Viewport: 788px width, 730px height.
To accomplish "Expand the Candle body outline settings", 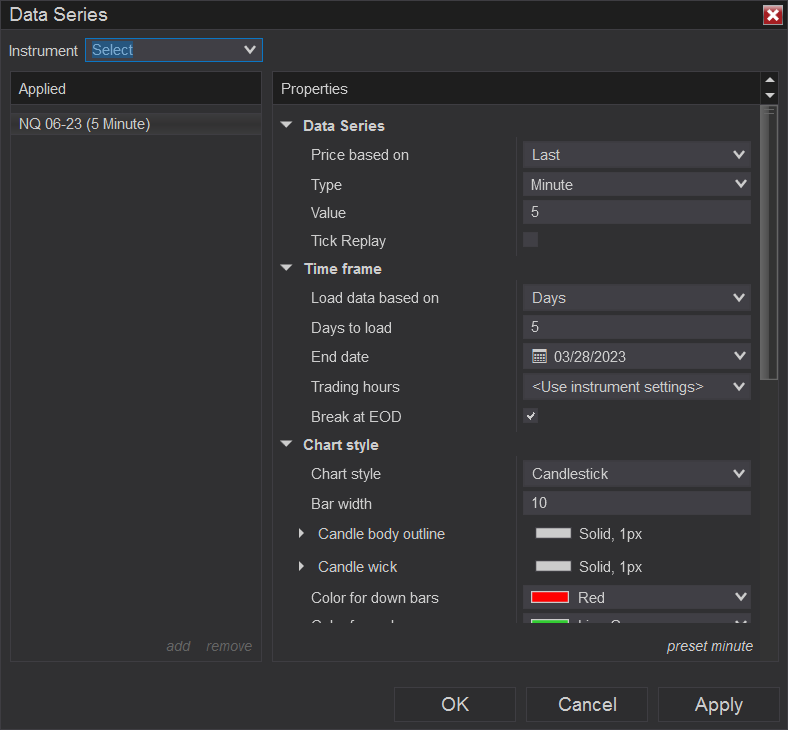I will pos(301,534).
